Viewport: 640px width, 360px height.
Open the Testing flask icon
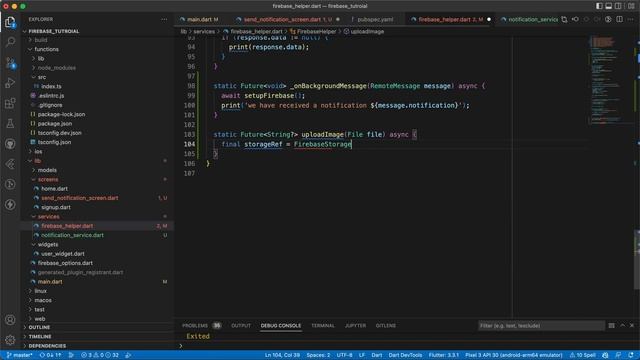10,123
